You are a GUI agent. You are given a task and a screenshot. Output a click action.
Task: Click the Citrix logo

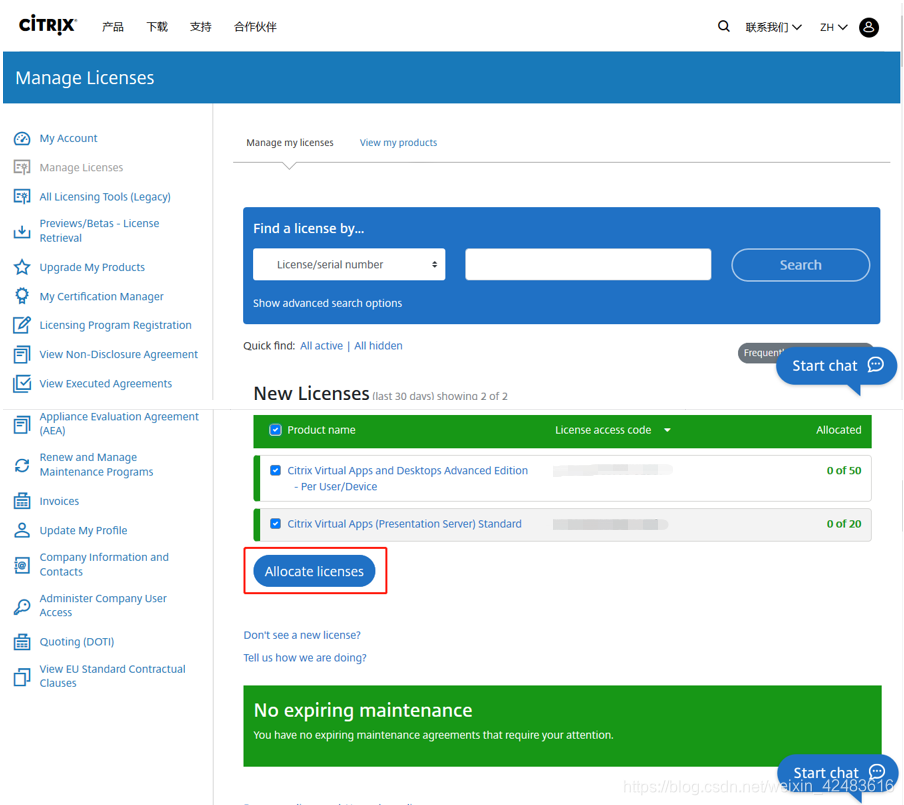click(48, 26)
